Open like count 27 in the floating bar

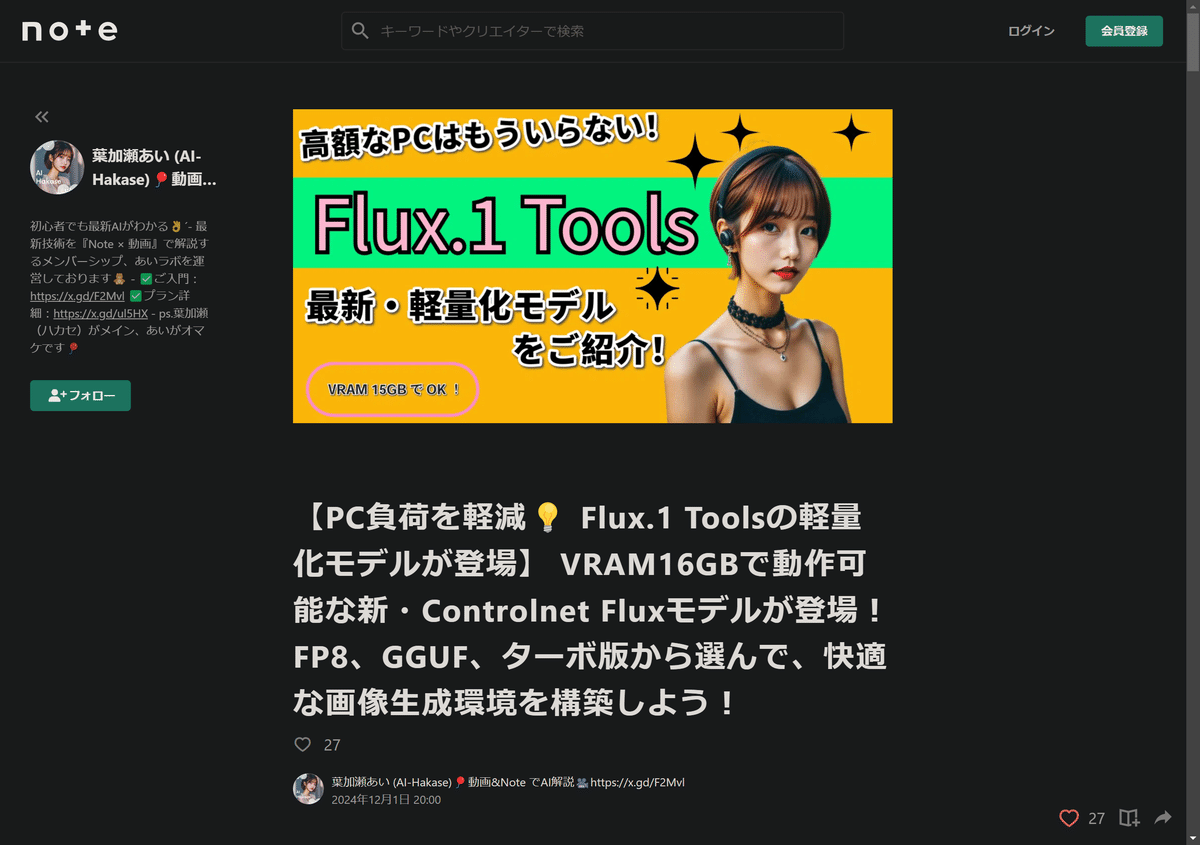tap(1097, 818)
